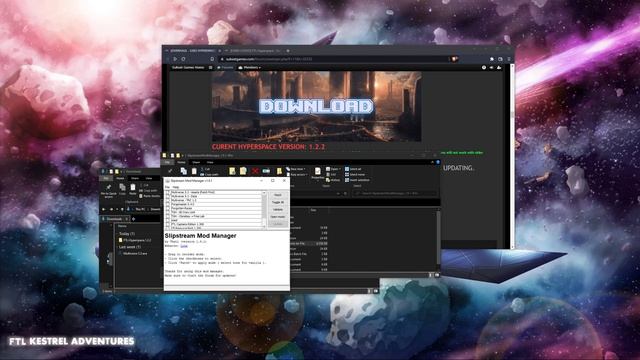
Task: Click Paste icon in Downloads Explorer ribbon
Action: point(133,189)
